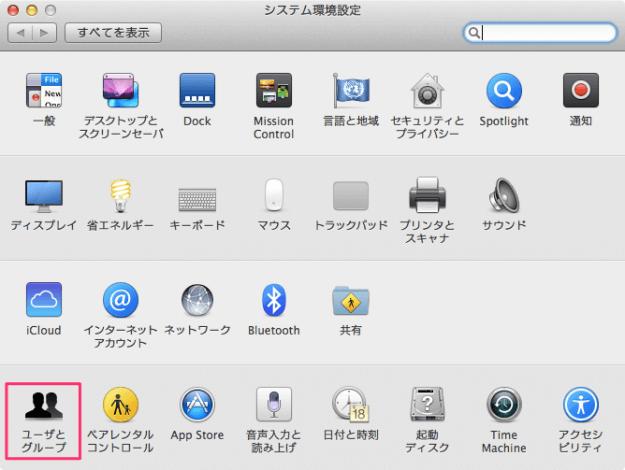Open the App Store preferences icon
Viewport: 625px width, 470px height.
coord(197,405)
